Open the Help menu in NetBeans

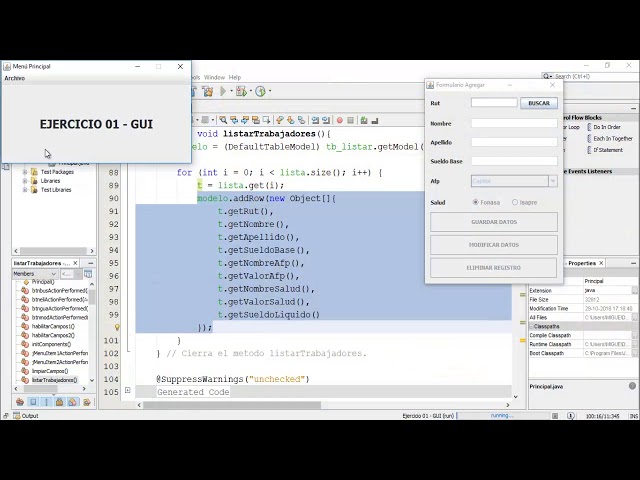pos(235,77)
